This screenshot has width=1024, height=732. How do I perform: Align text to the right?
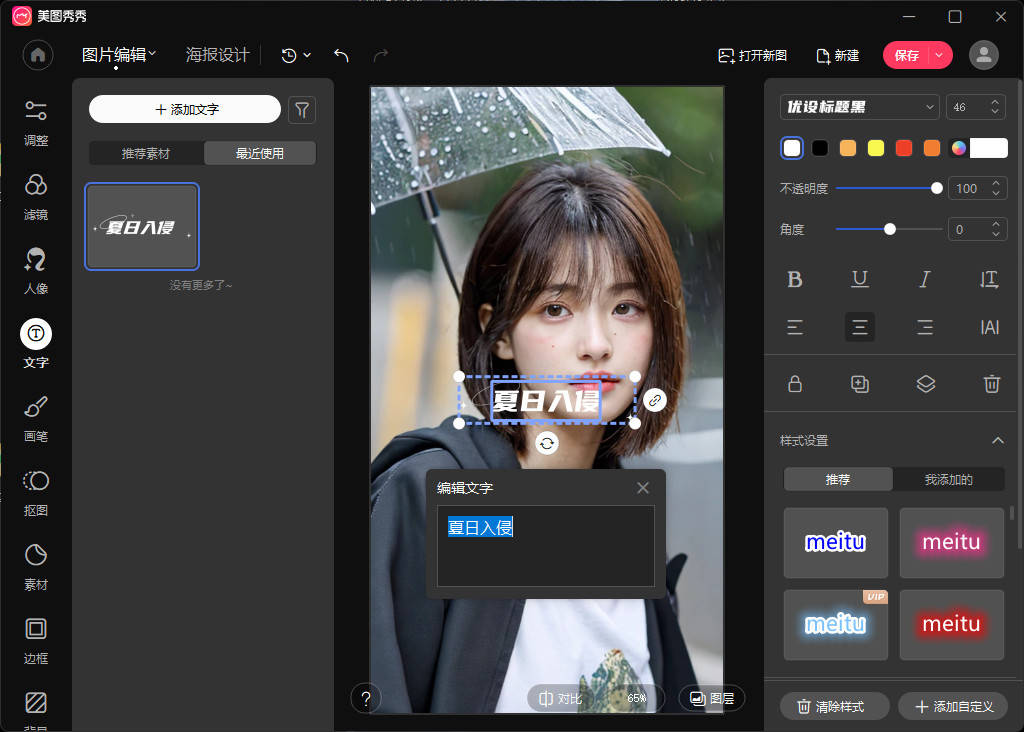[925, 327]
